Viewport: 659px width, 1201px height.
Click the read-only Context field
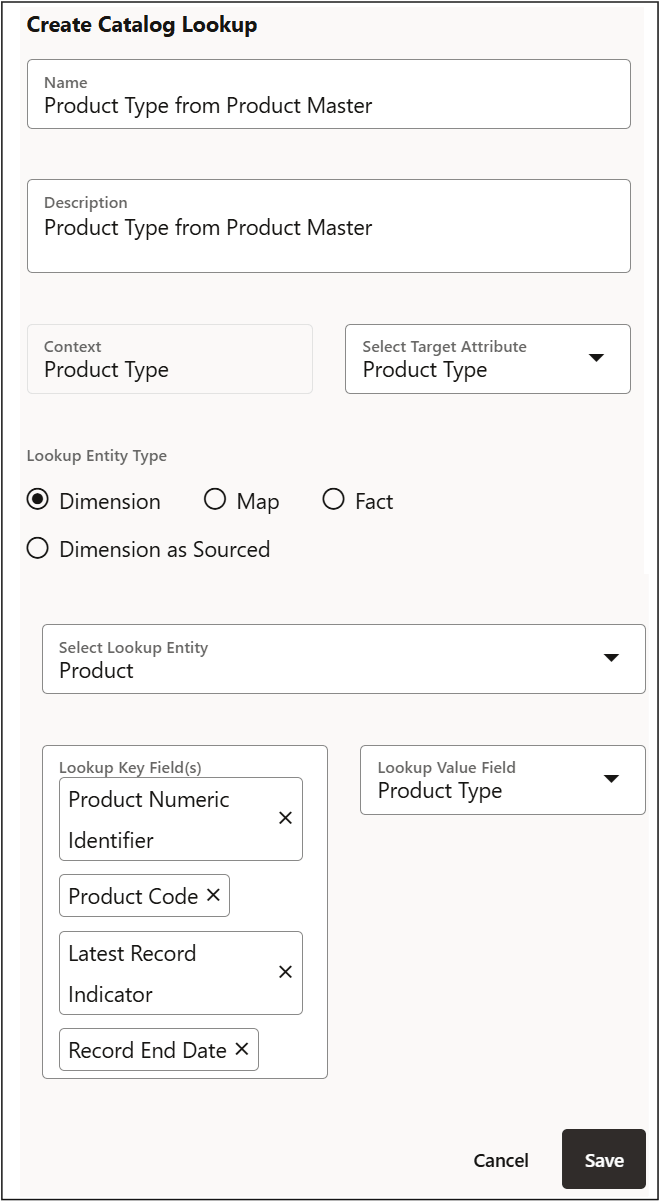coord(170,359)
